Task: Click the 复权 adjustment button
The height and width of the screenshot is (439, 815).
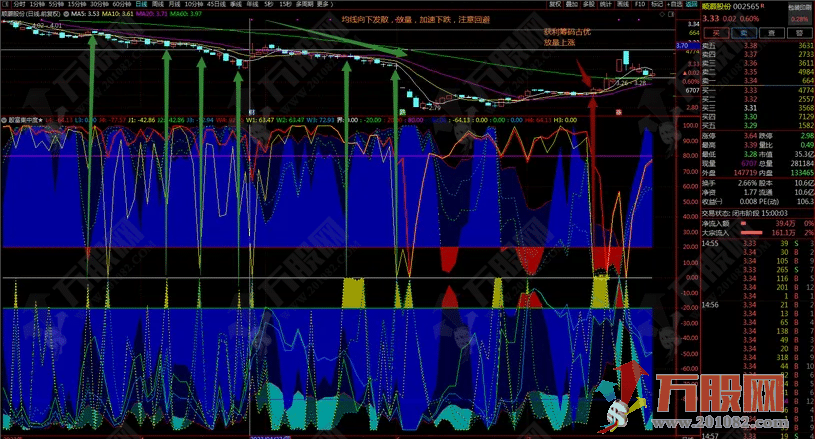Action: pyautogui.click(x=555, y=4)
